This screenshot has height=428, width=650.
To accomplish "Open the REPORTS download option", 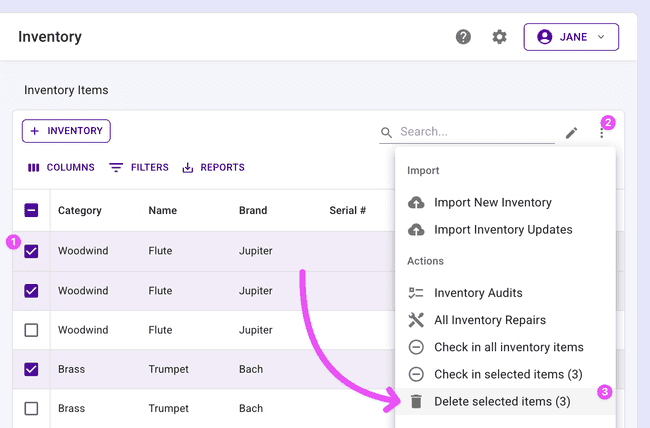I will [x=213, y=168].
